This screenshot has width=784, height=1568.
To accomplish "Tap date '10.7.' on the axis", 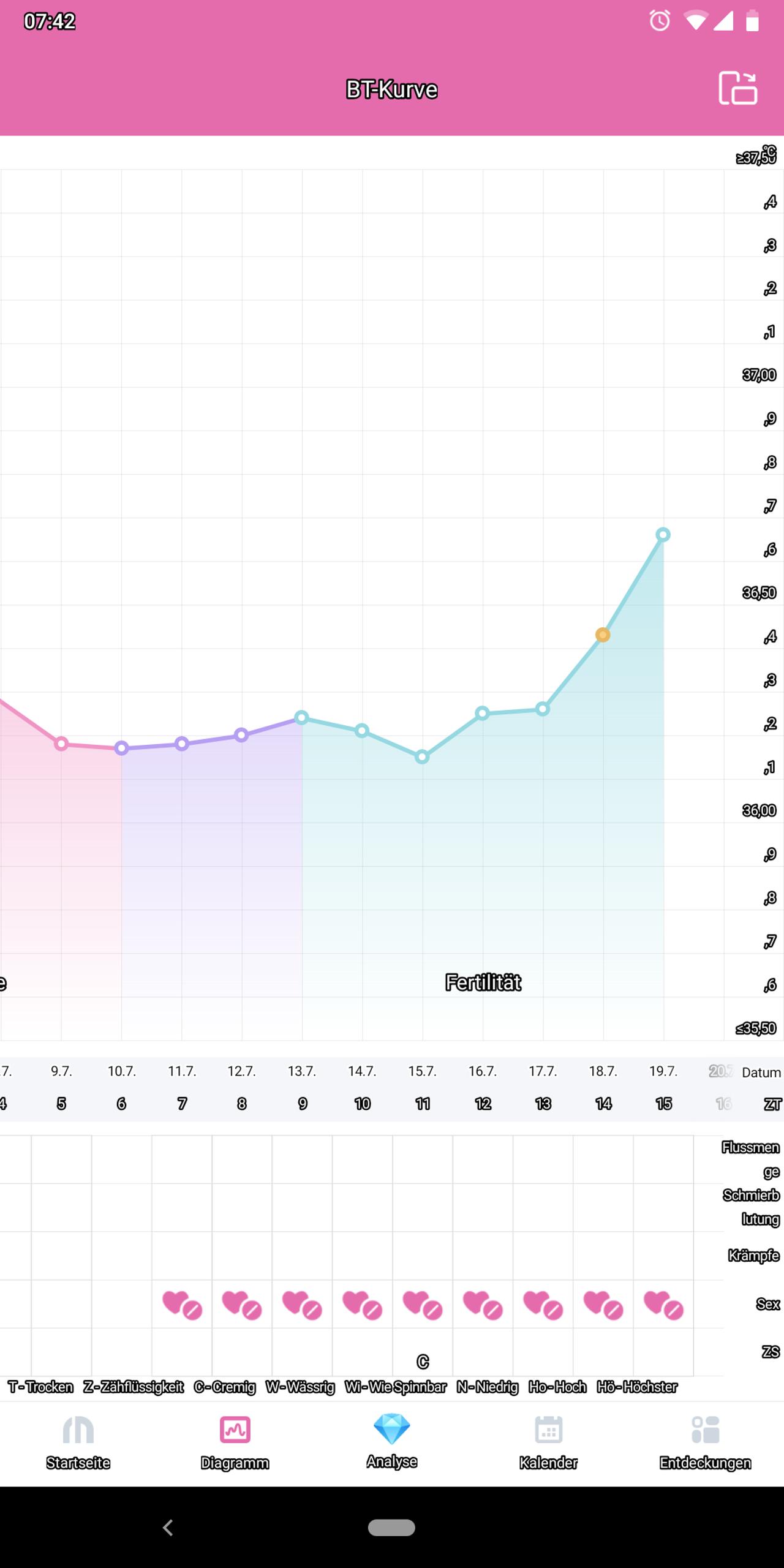I will tap(122, 1071).
